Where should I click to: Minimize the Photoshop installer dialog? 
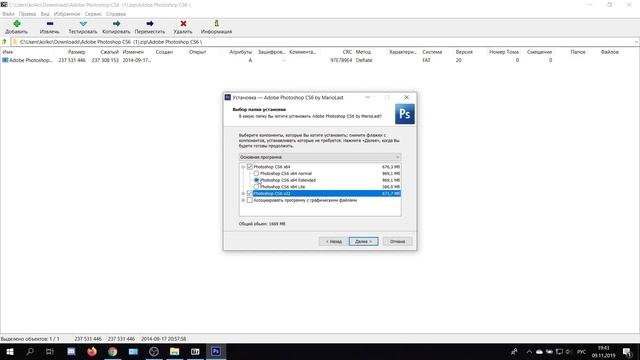[x=367, y=98]
